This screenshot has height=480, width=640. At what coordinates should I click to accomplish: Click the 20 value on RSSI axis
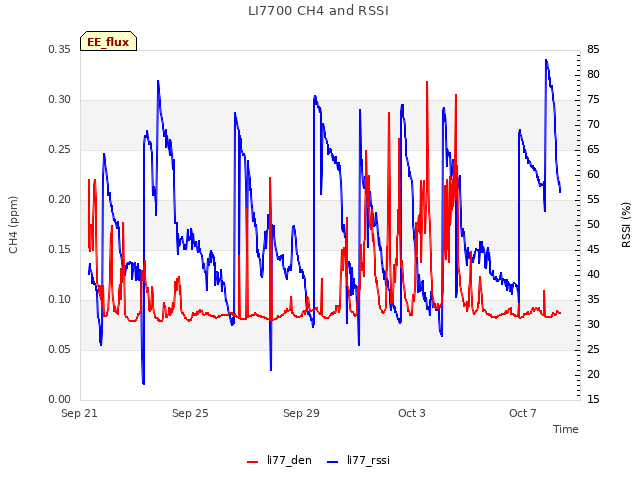pyautogui.click(x=593, y=374)
